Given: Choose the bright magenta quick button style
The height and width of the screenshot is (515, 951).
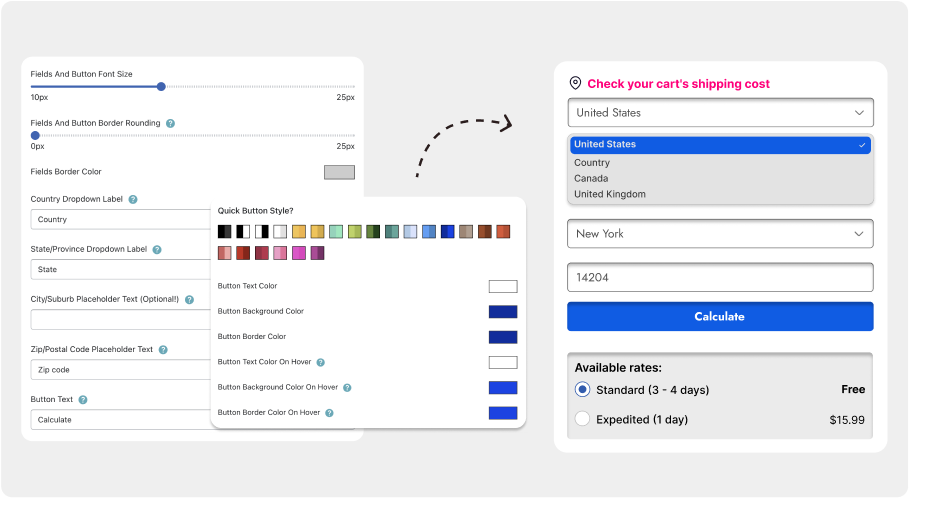Looking at the screenshot, I should coord(299,253).
